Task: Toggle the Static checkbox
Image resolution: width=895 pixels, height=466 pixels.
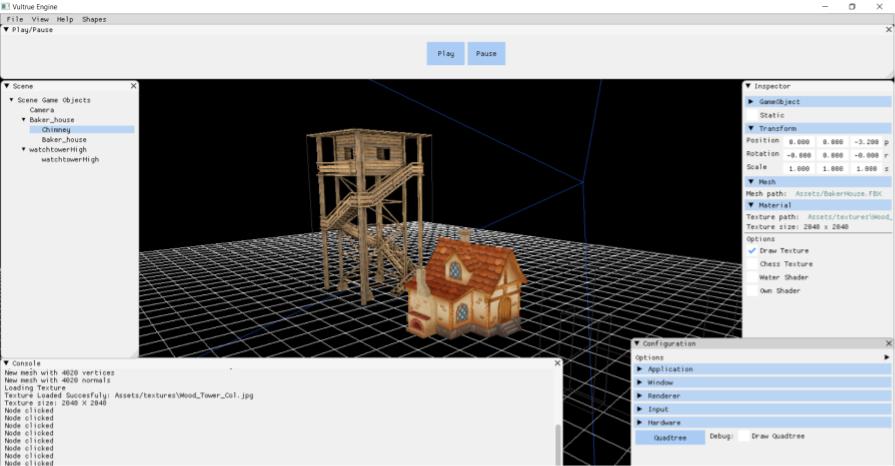Action: tap(752, 115)
